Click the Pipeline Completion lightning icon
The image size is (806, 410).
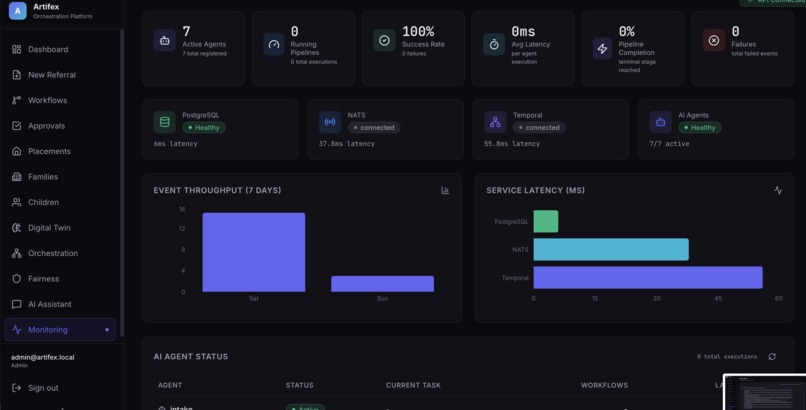(x=602, y=48)
